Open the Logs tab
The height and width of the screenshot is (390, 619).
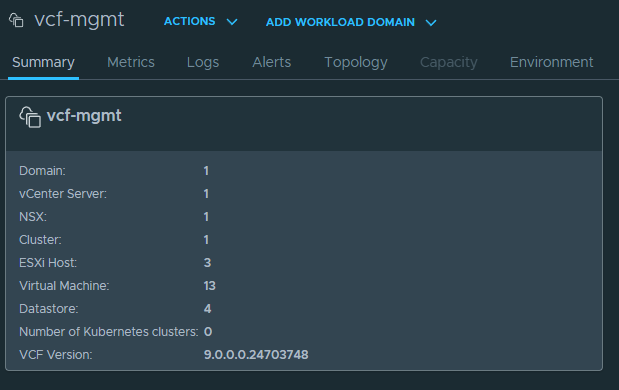coord(203,62)
